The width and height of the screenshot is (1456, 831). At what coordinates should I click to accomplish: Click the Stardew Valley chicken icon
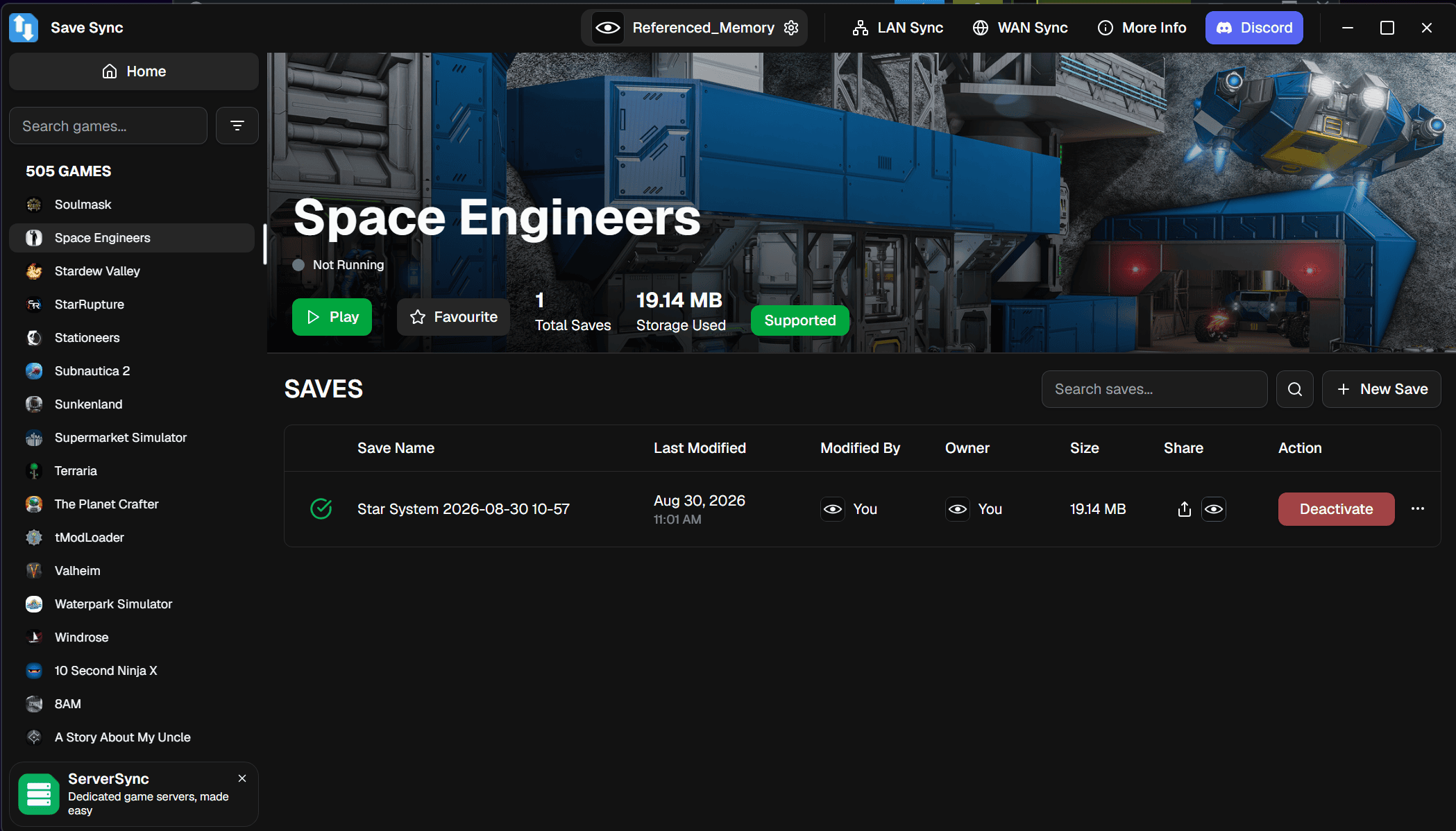pos(34,271)
